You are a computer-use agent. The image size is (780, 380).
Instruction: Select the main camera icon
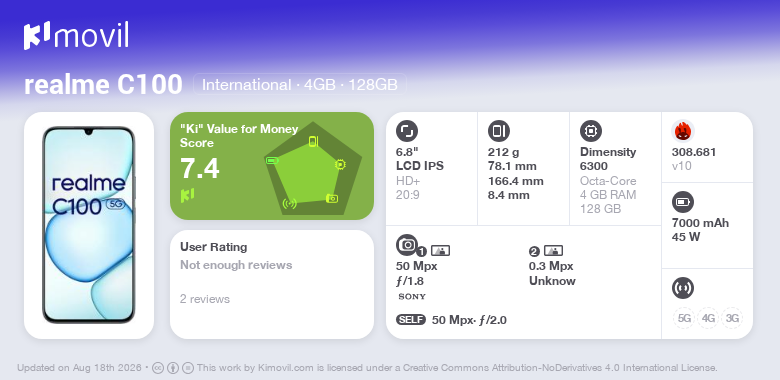(407, 244)
